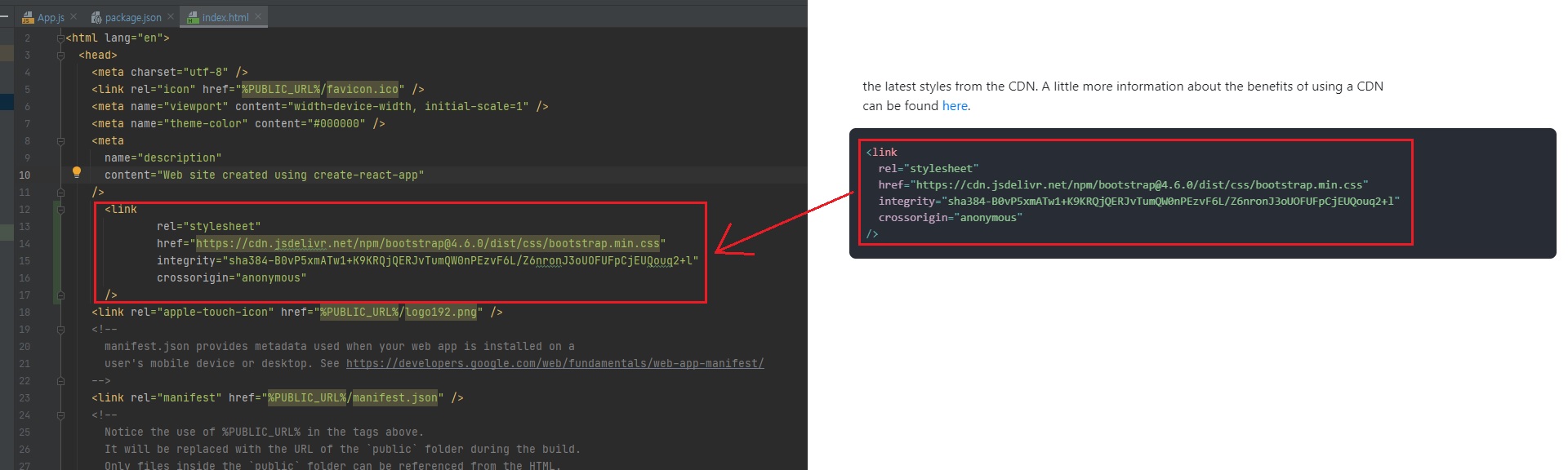Click rel="stylesheet" in the editor
The image size is (1568, 470).
pos(209,226)
